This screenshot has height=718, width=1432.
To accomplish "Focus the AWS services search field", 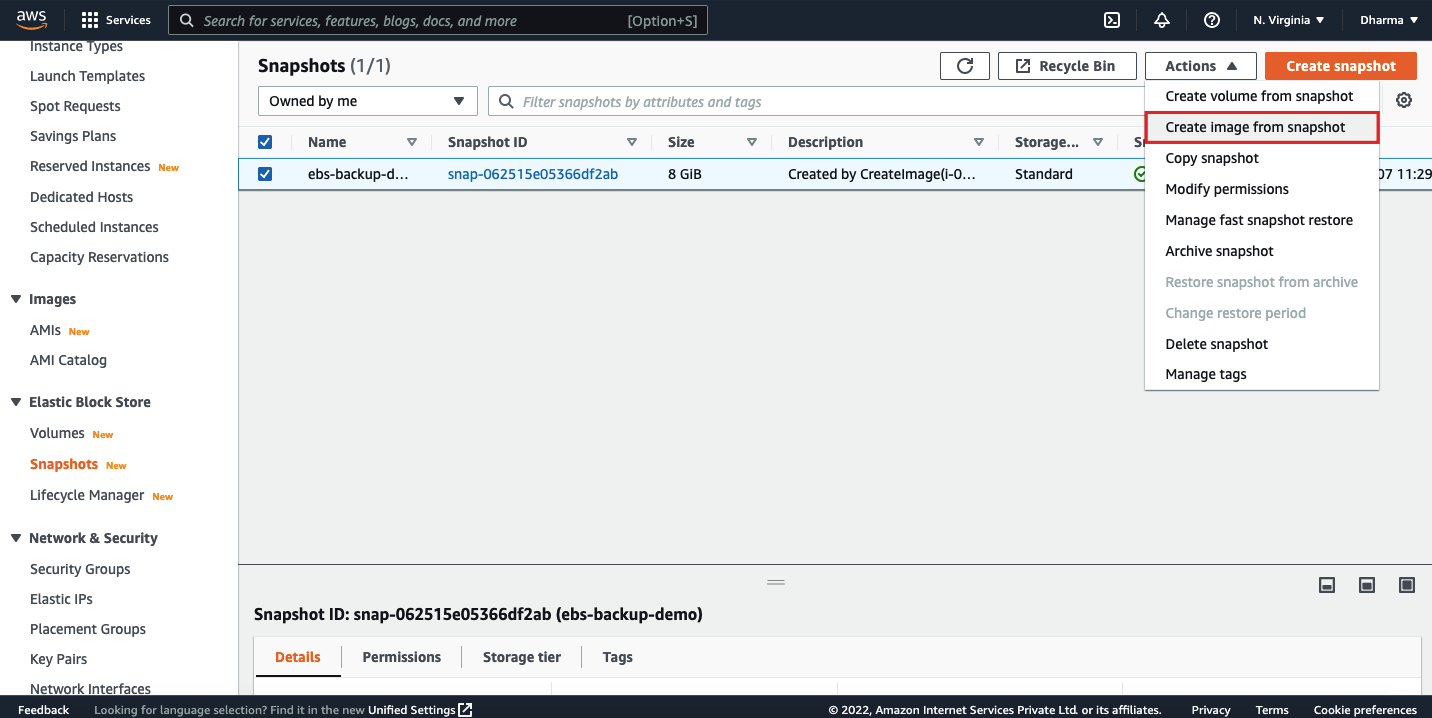I will 438,20.
